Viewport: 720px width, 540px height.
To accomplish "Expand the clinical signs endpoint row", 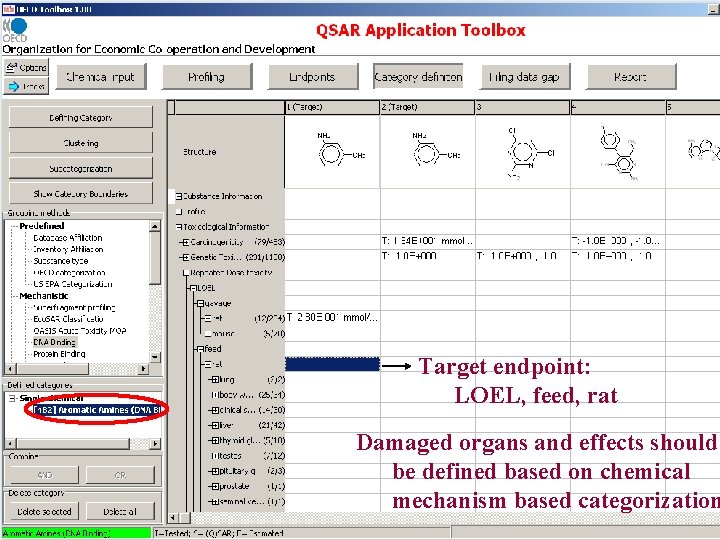I will [215, 410].
